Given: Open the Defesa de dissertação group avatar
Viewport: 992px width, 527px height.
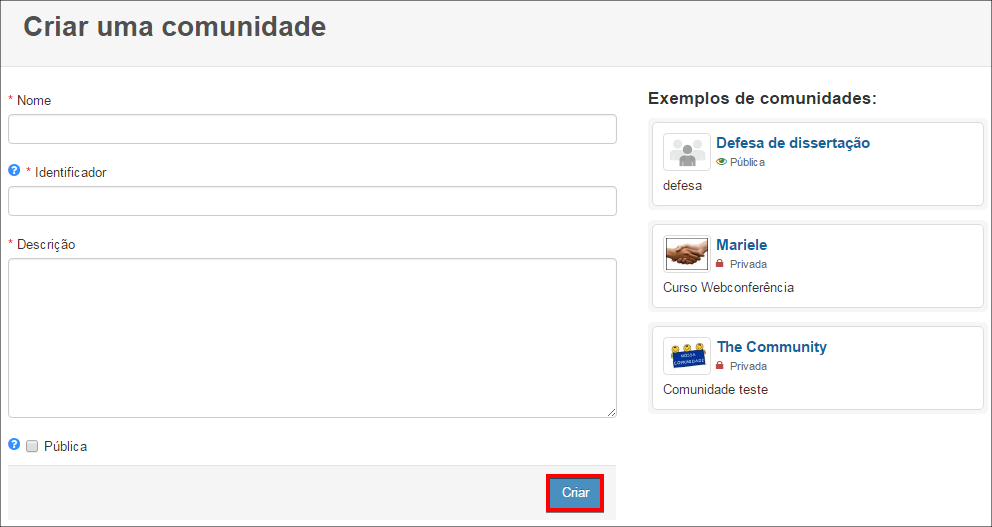Looking at the screenshot, I should tap(686, 153).
